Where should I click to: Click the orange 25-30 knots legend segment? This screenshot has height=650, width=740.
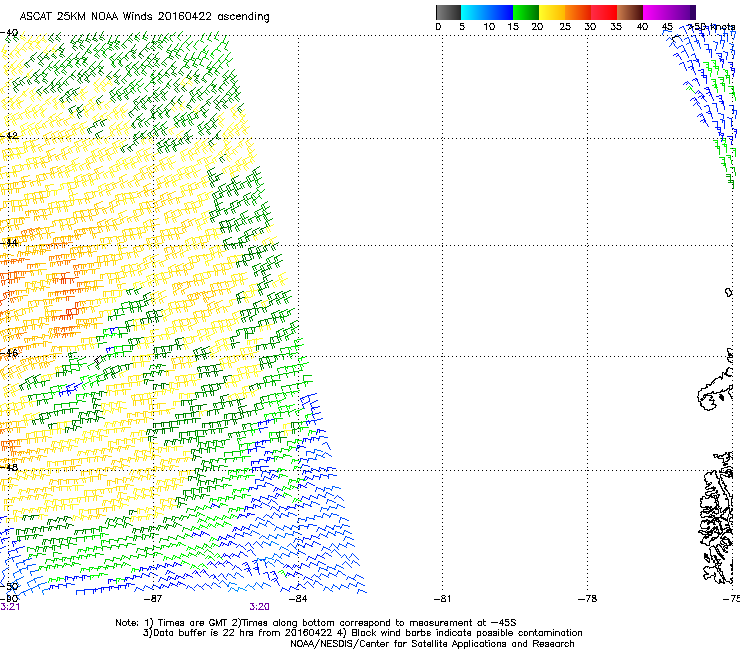(578, 12)
